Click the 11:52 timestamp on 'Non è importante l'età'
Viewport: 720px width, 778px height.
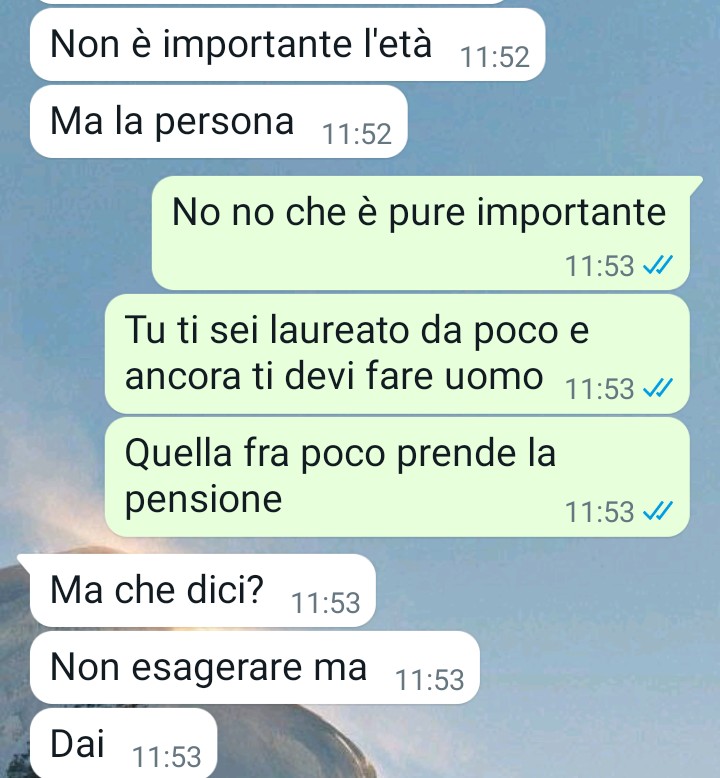click(x=495, y=57)
